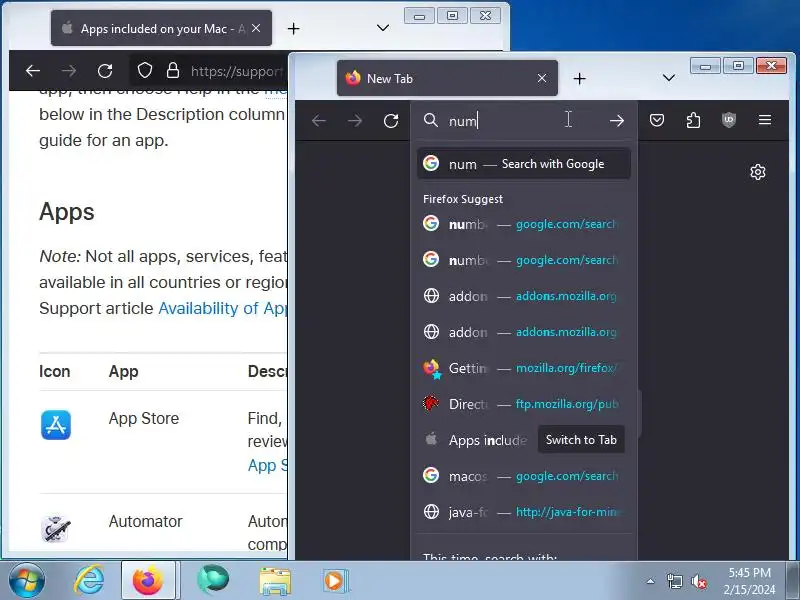Expand List all tabs chevron in back window

click(383, 28)
